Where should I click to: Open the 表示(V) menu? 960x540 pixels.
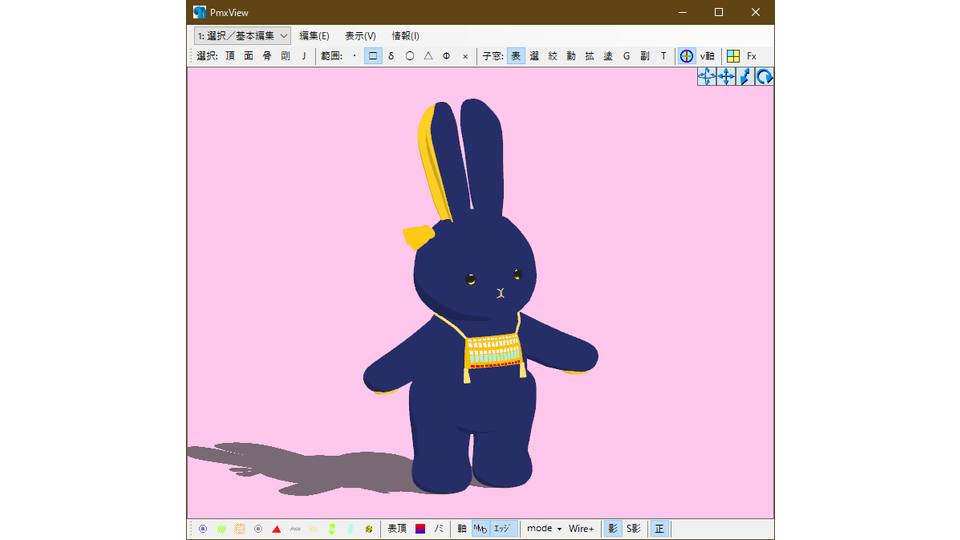pyautogui.click(x=360, y=36)
